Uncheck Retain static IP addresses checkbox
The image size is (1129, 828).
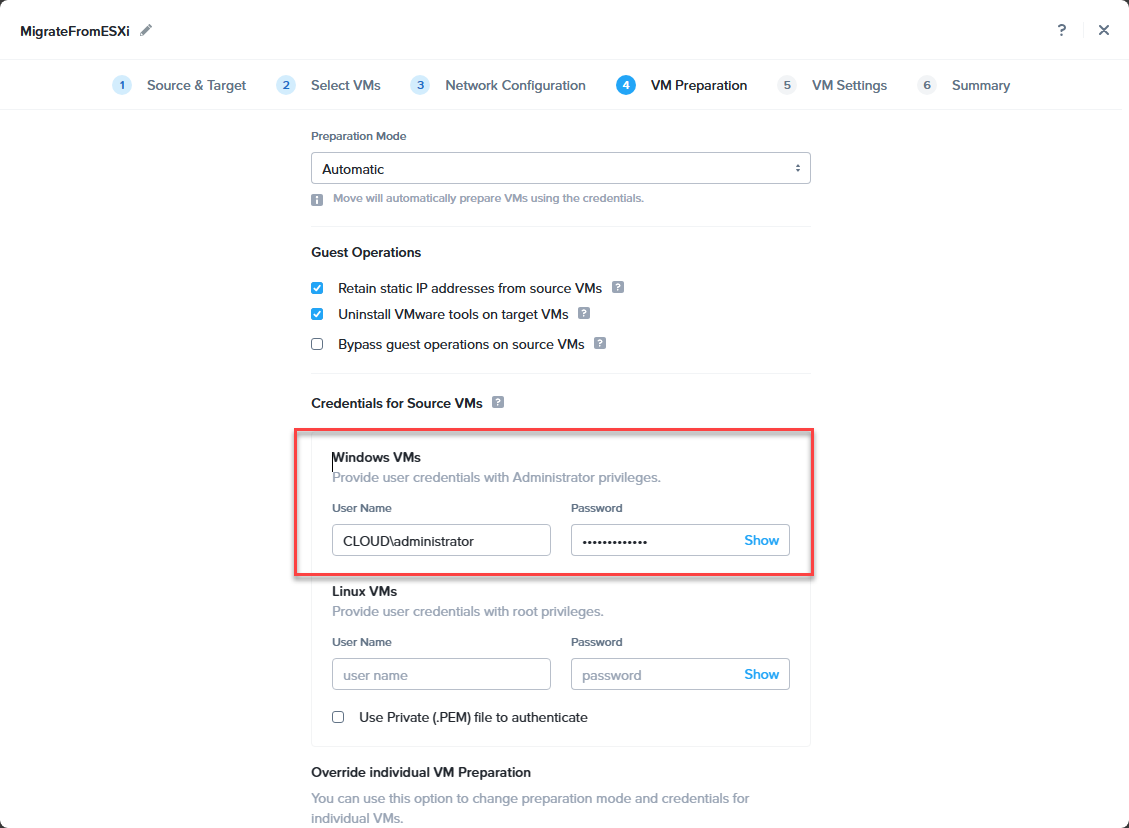tap(317, 288)
